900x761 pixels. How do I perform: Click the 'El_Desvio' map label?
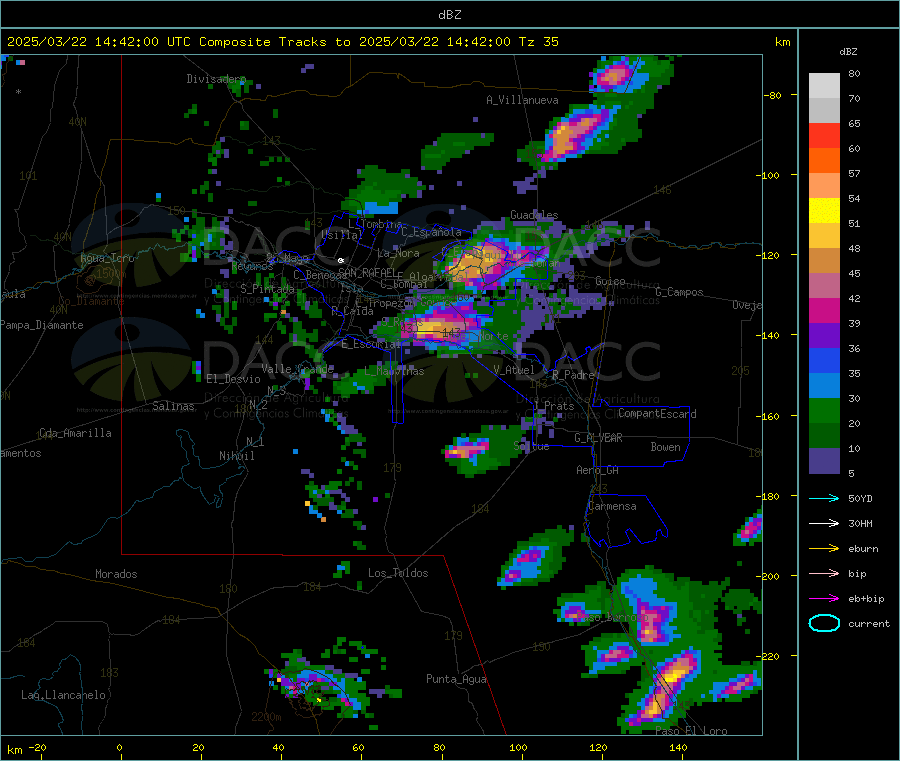(233, 379)
